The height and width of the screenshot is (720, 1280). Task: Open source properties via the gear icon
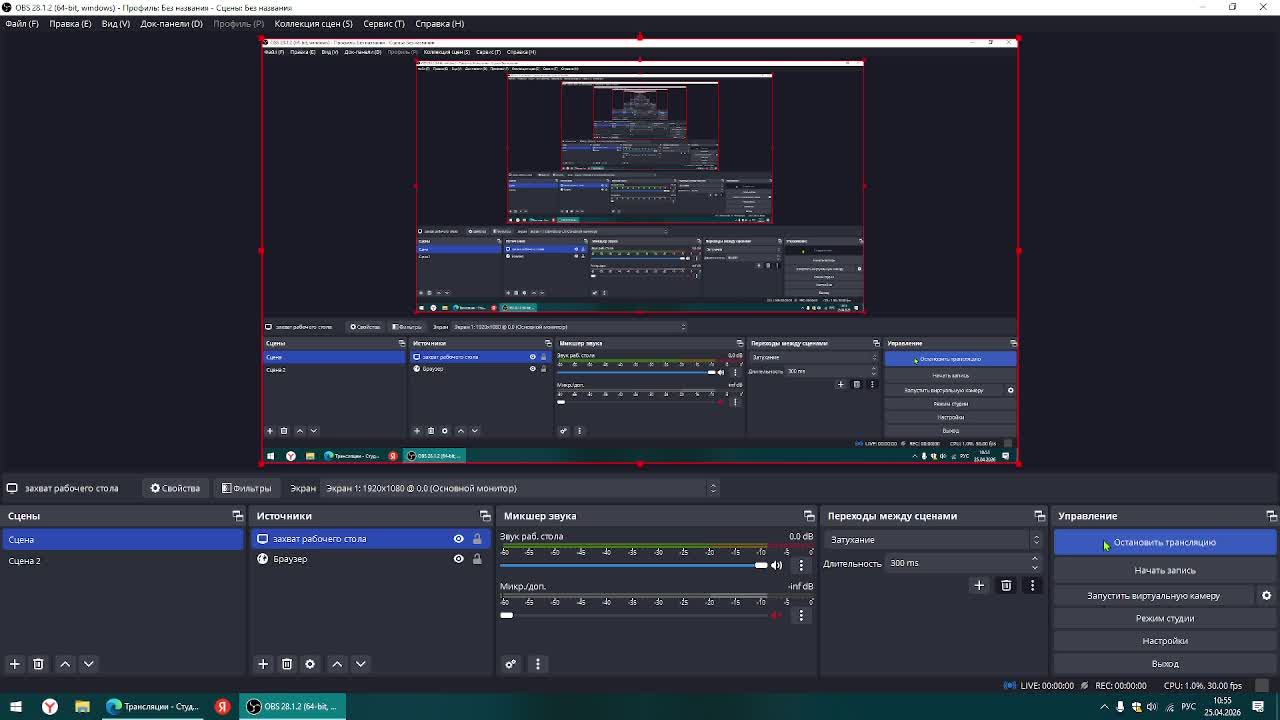click(x=310, y=664)
